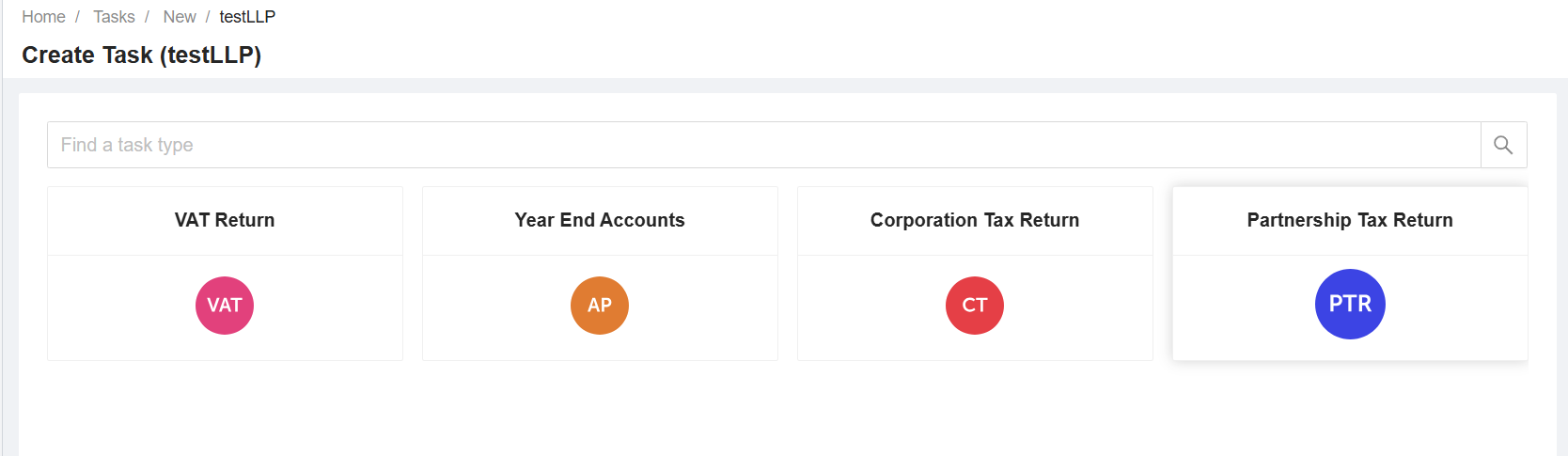Choose the VAT Return card title
Viewport: 1568px width, 456px height.
pyautogui.click(x=225, y=220)
